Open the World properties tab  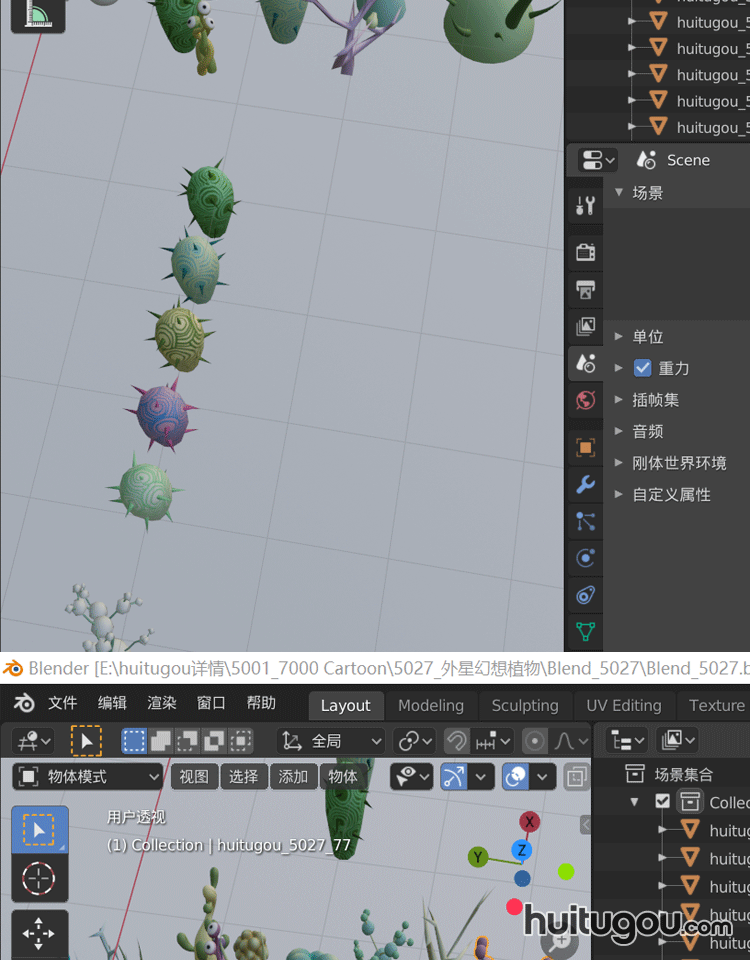click(585, 400)
